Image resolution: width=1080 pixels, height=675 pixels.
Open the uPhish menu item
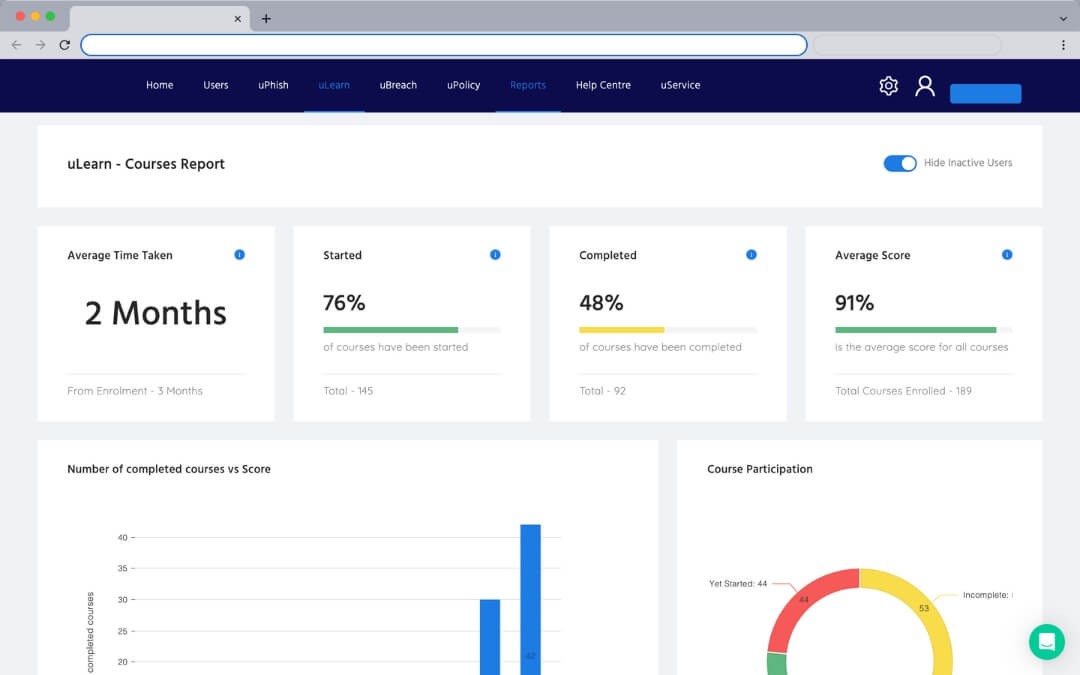point(273,85)
